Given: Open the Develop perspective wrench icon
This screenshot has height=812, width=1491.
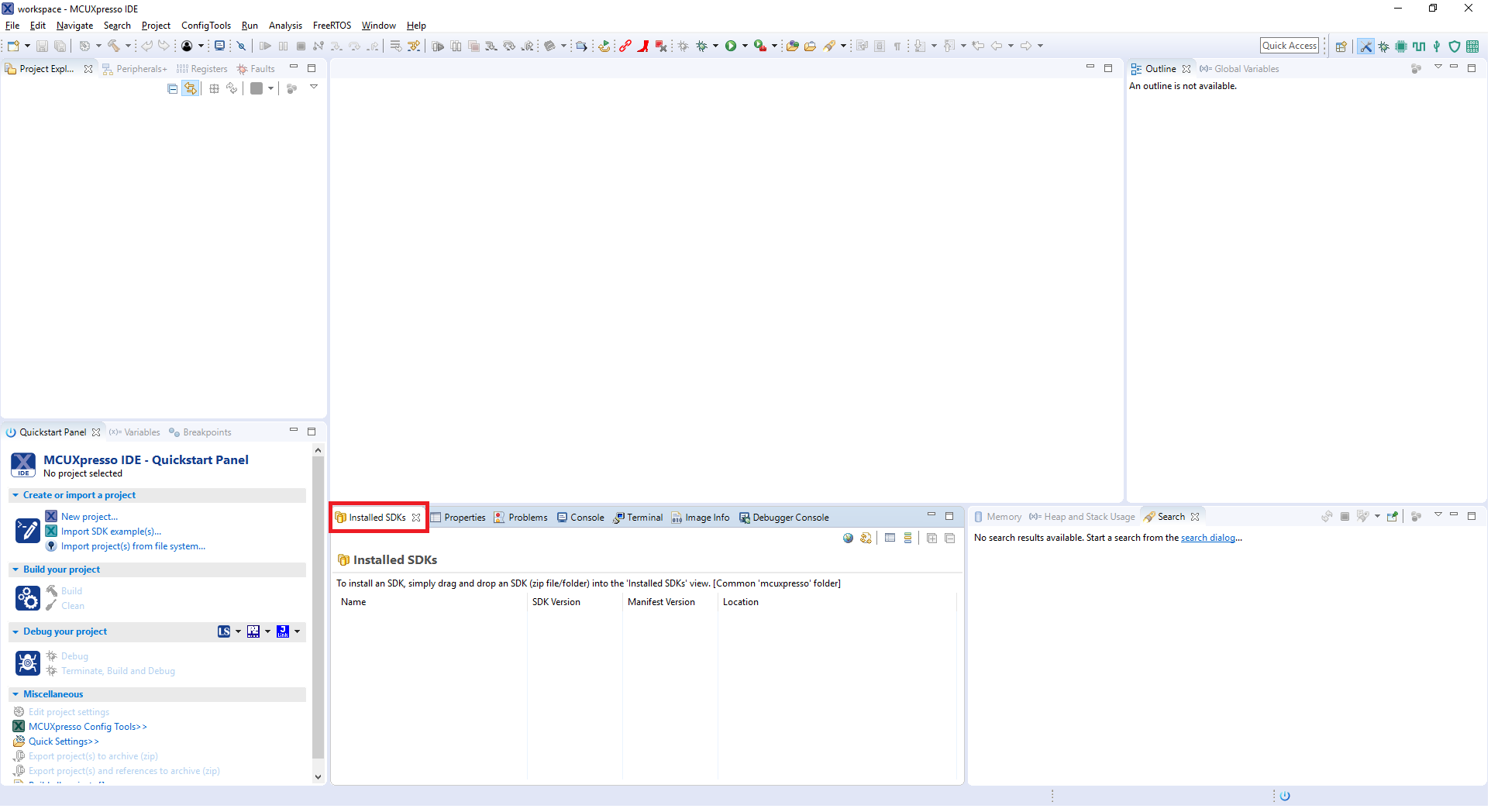Looking at the screenshot, I should (x=1365, y=46).
